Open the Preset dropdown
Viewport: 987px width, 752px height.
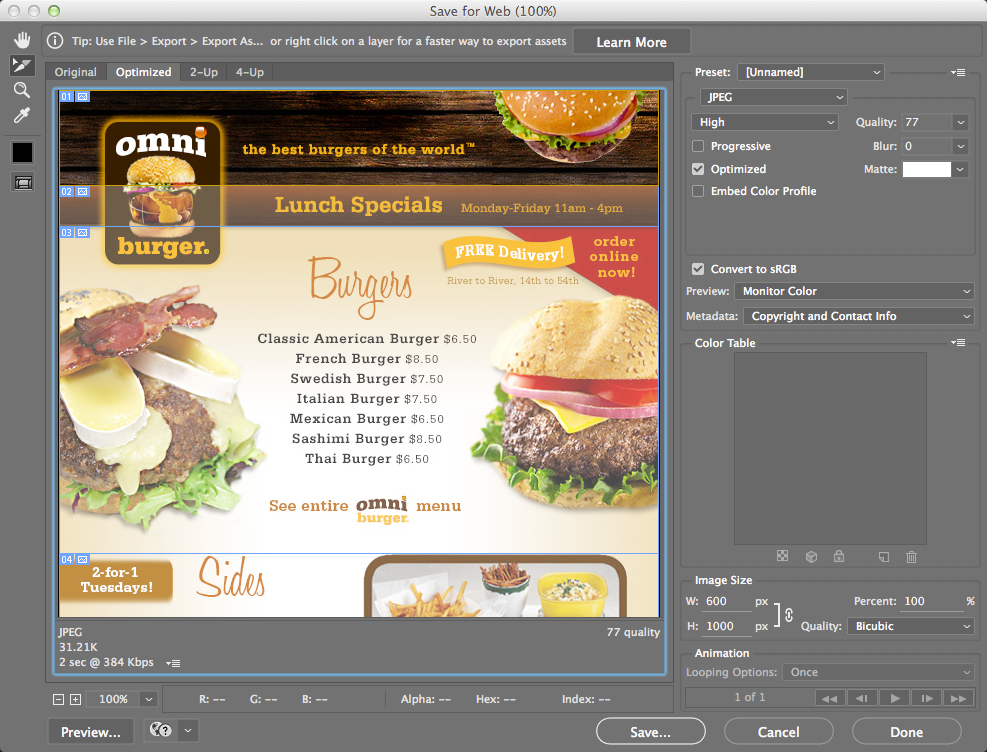[810, 72]
